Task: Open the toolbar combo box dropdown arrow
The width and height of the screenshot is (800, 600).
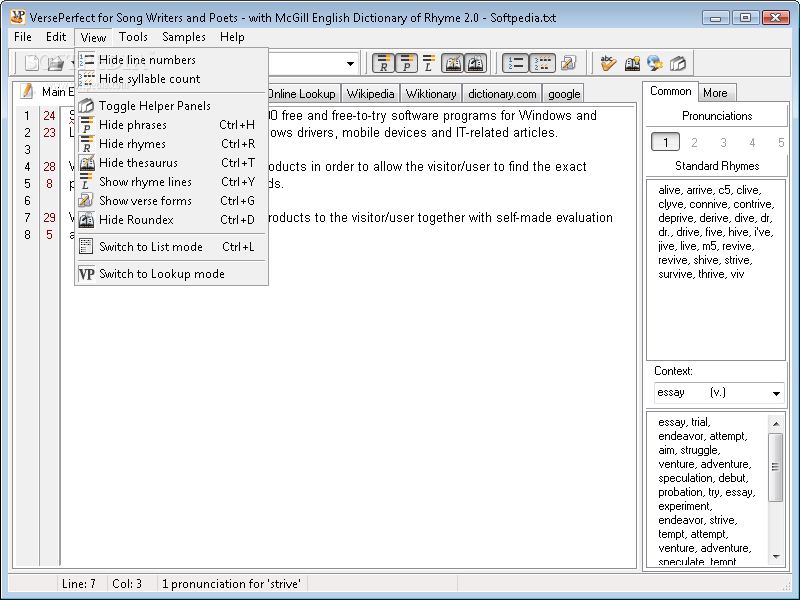Action: pyautogui.click(x=351, y=63)
